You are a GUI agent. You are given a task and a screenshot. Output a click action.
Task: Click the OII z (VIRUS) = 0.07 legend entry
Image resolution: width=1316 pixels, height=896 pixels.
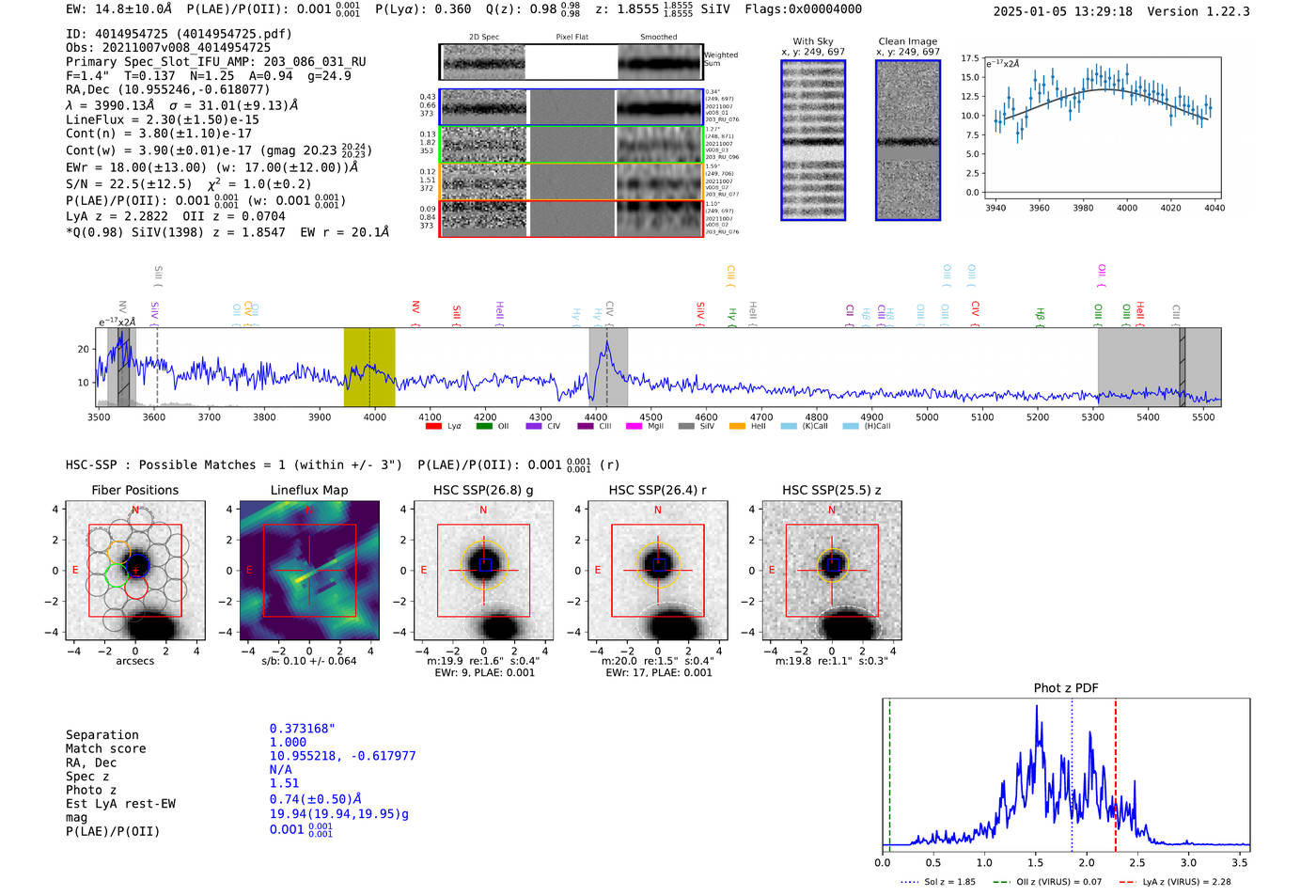click(x=1047, y=882)
